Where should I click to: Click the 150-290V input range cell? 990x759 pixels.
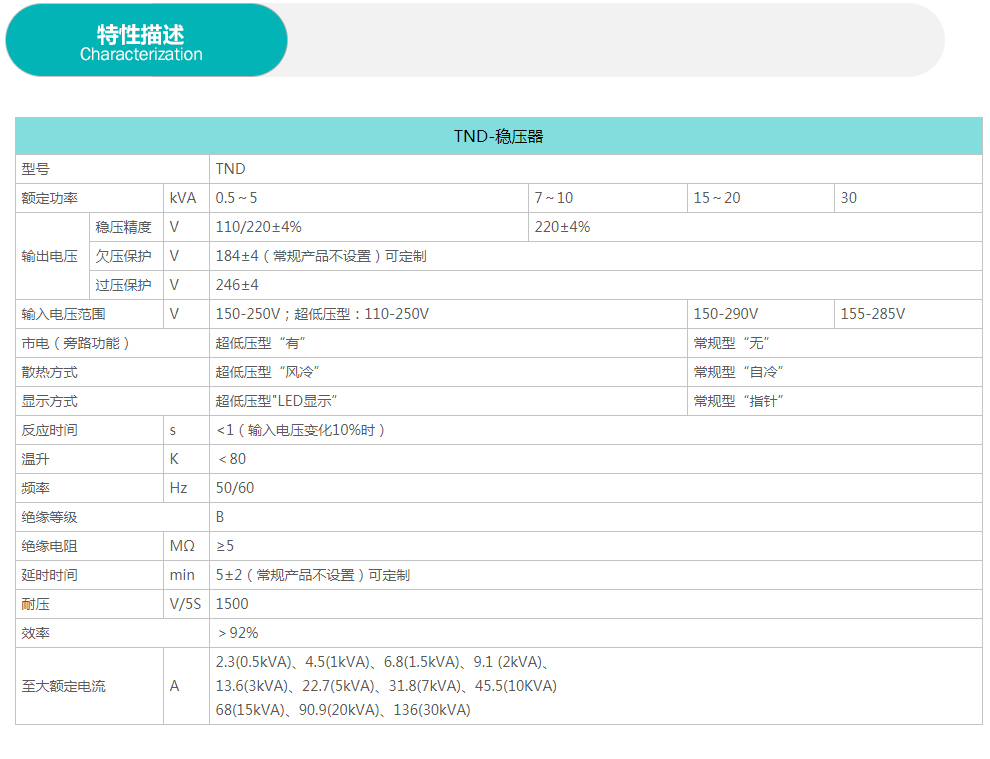[726, 314]
